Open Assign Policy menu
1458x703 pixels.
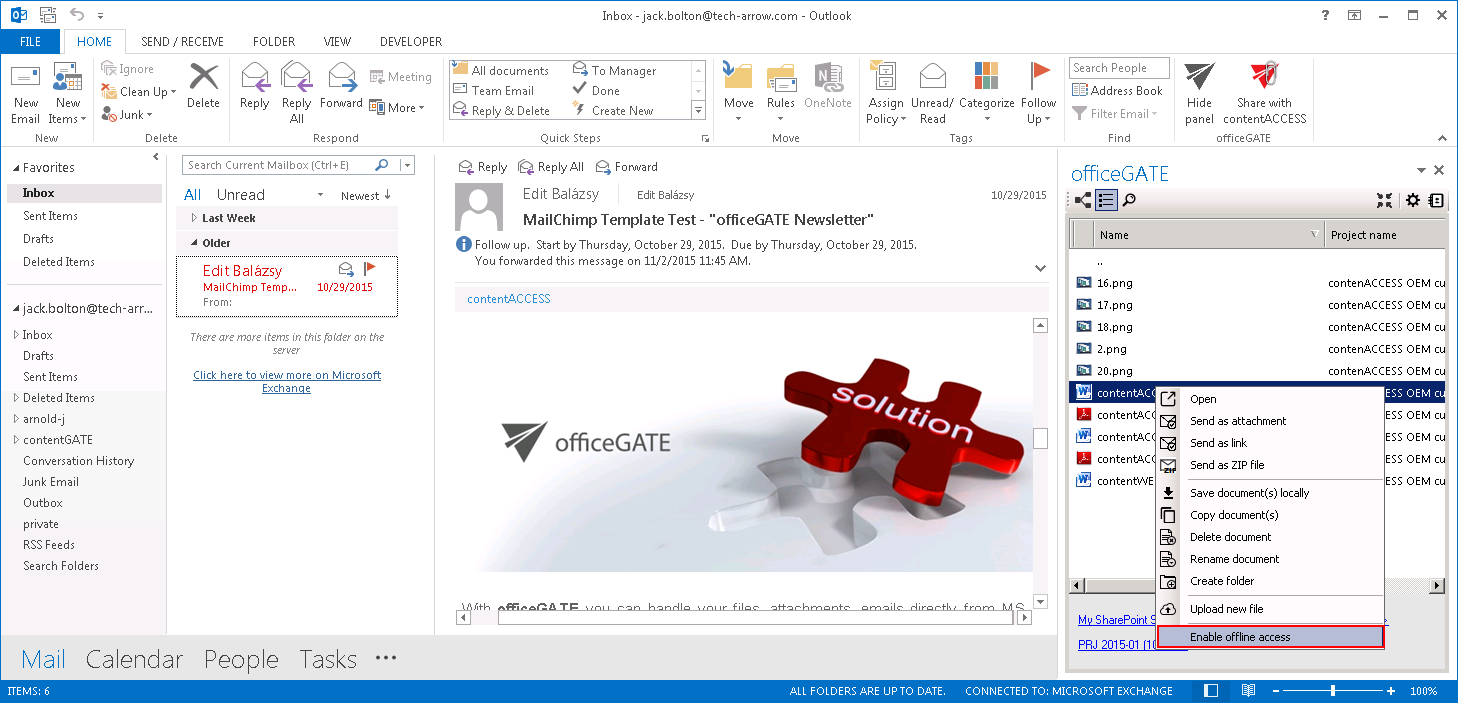tap(886, 93)
